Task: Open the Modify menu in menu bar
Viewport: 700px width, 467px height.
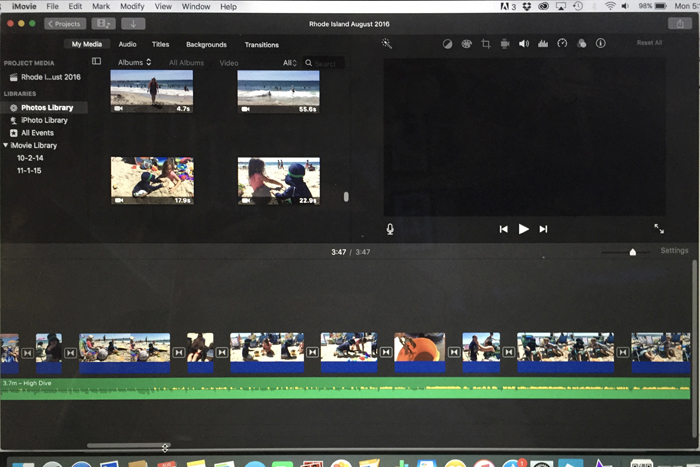Action: pyautogui.click(x=132, y=7)
